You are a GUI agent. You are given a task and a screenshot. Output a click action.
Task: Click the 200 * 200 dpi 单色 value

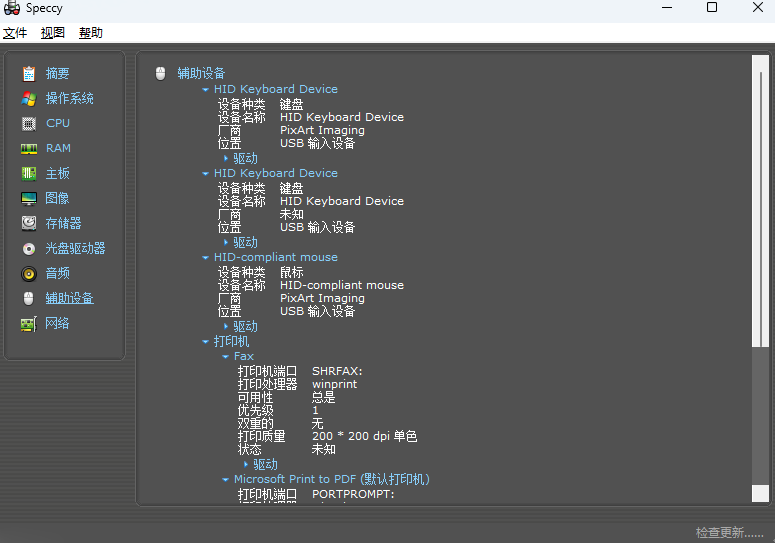[x=364, y=436]
